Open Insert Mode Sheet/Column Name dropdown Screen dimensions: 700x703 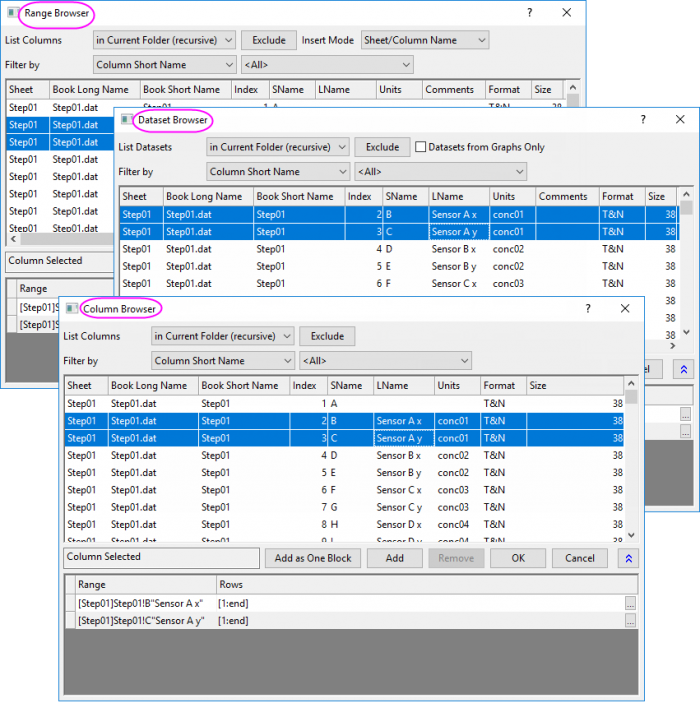tap(425, 40)
